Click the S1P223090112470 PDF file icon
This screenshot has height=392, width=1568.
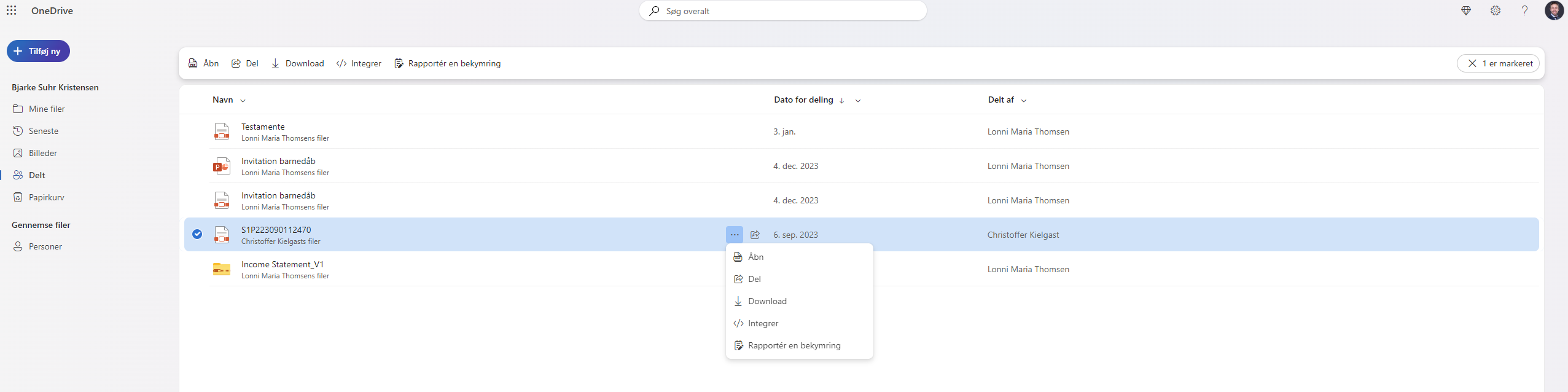point(222,235)
